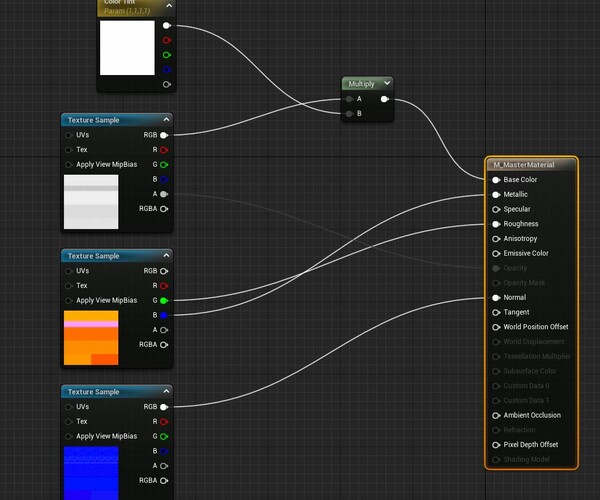
Task: Click the gray-white texture preview thumbnail
Action: click(x=91, y=202)
